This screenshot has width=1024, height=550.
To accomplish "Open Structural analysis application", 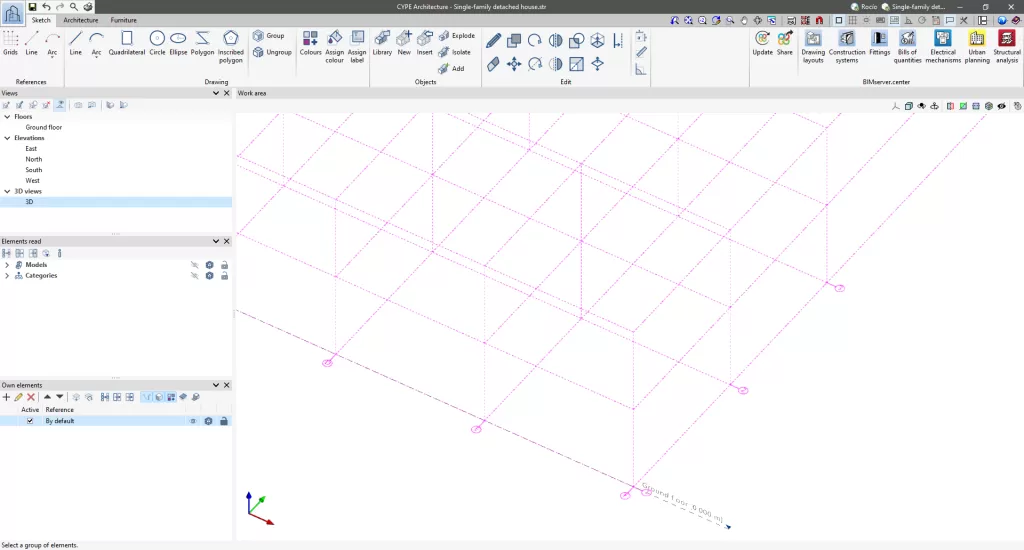I will click(x=1006, y=46).
